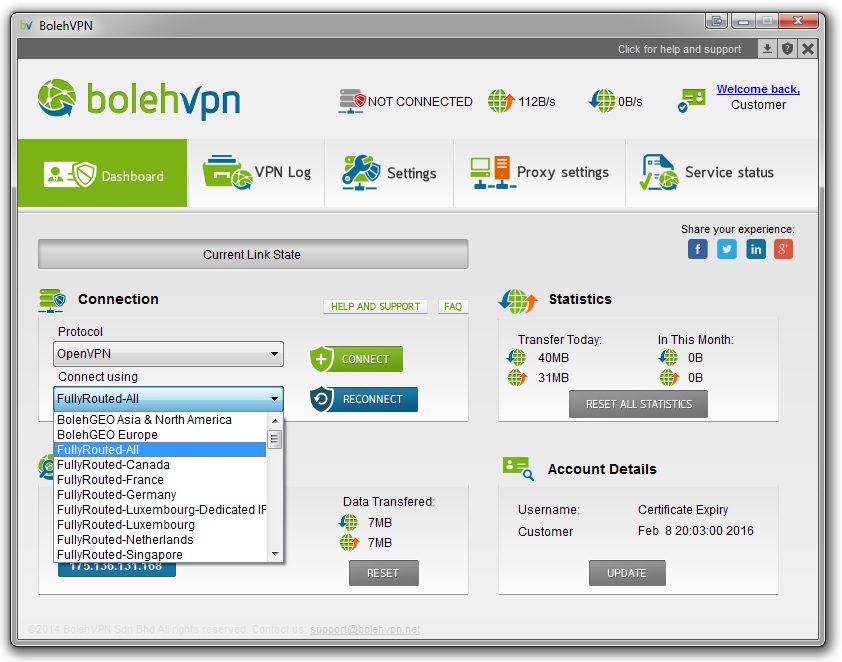Open the Proxy settings tab

(x=540, y=173)
